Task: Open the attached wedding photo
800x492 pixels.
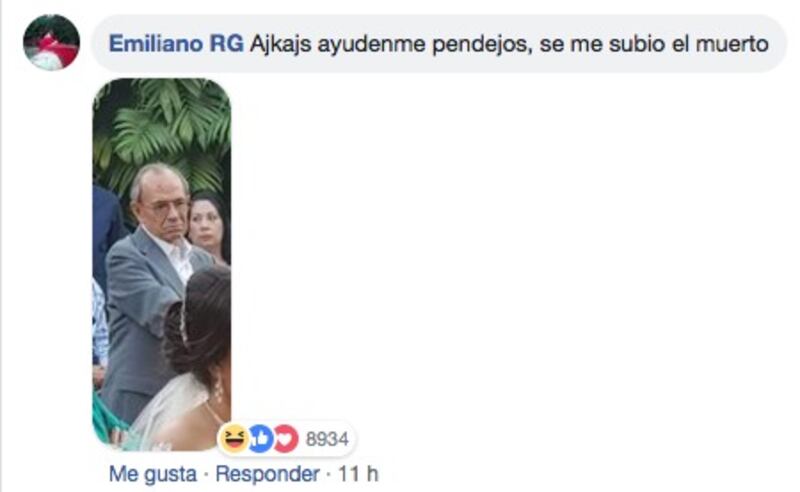Action: coord(162,264)
